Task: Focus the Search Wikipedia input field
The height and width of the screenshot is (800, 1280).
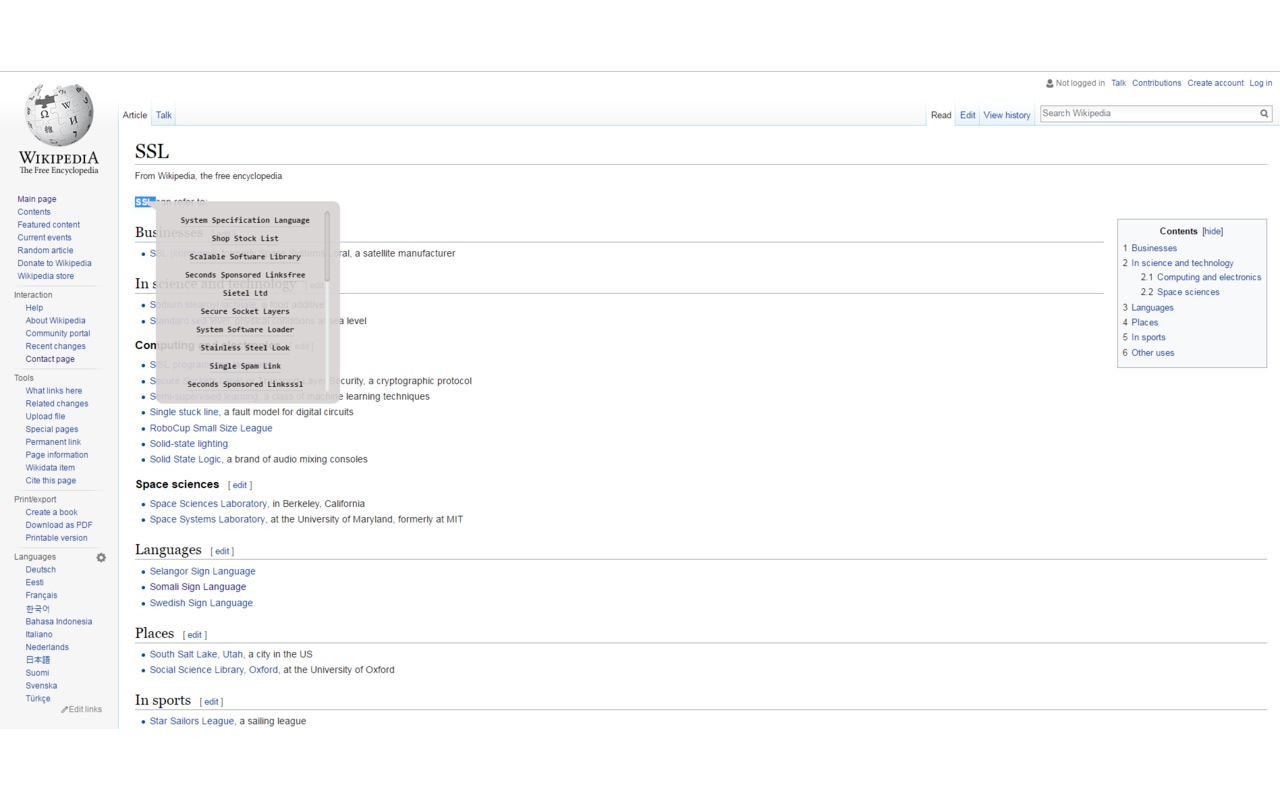Action: [x=1148, y=114]
